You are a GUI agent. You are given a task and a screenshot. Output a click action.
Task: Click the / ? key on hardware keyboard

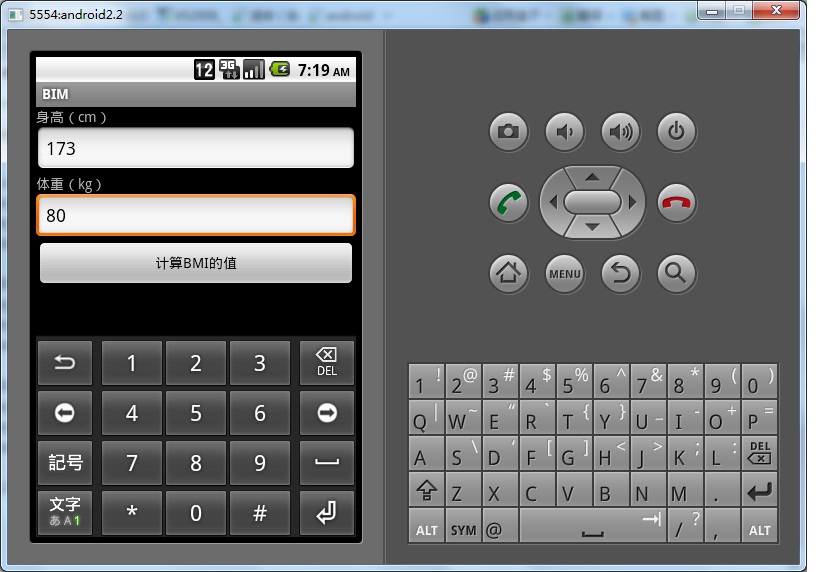tap(685, 526)
